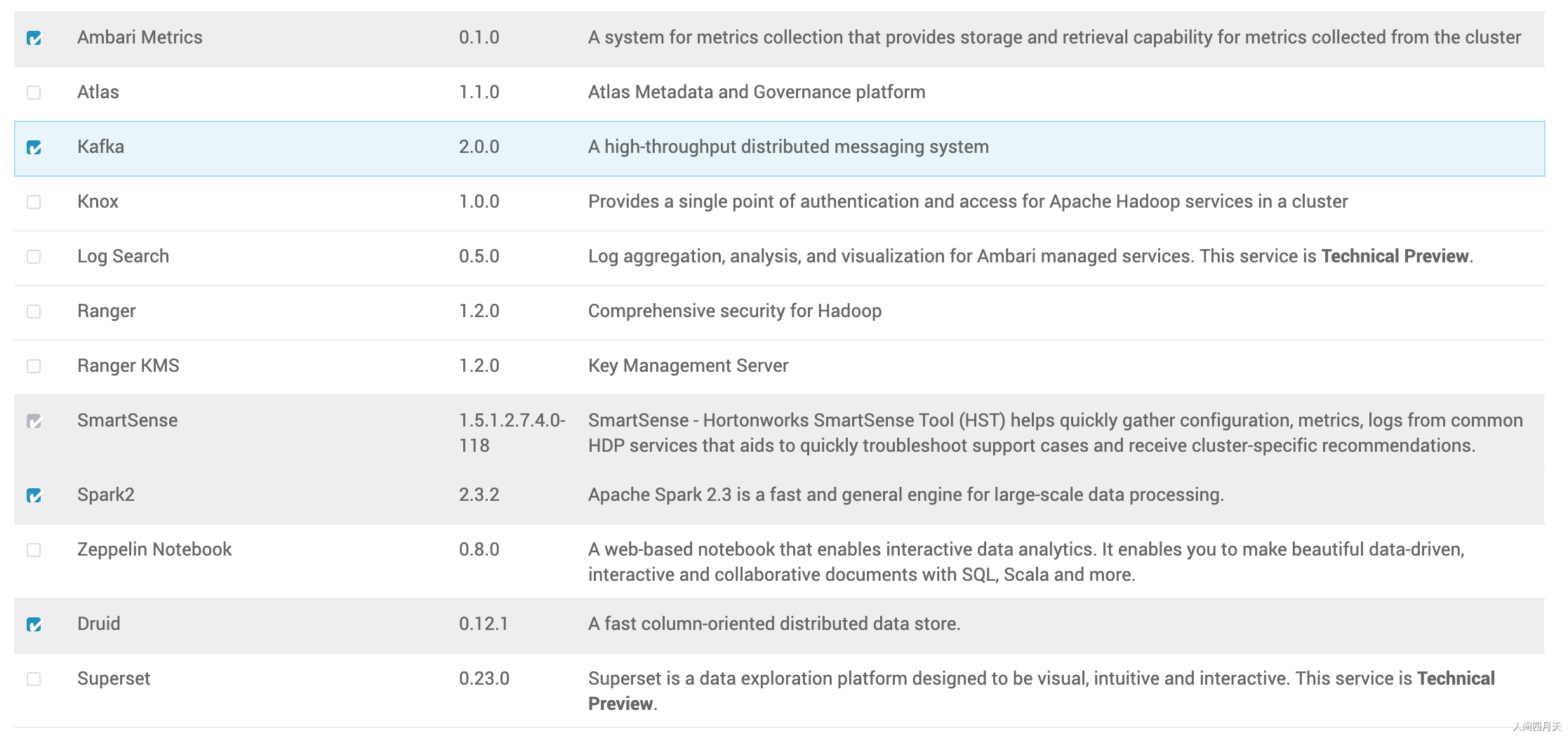Select the Druid row label

[99, 624]
